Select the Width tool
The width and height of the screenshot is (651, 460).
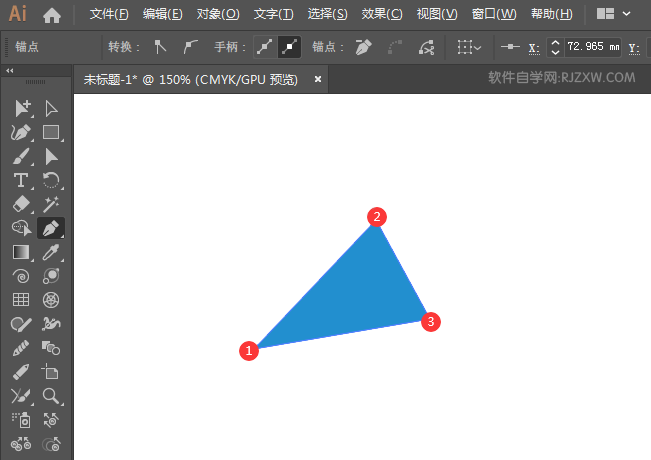[x=51, y=324]
